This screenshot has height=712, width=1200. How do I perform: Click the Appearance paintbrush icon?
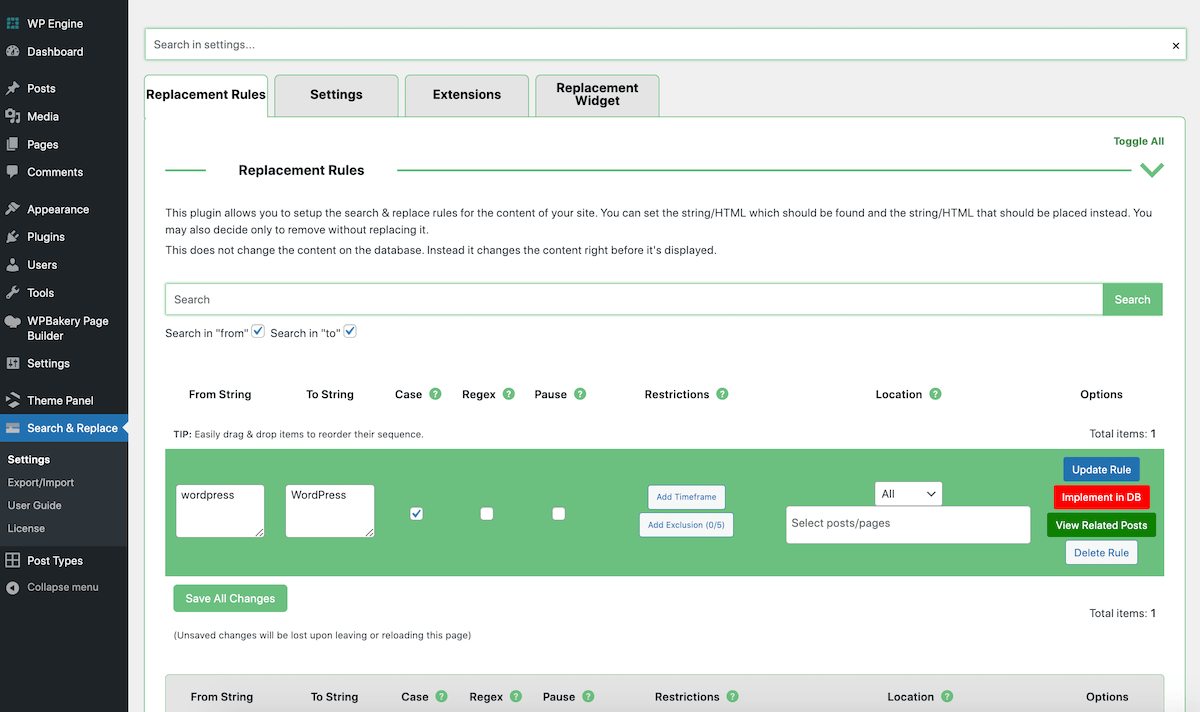click(x=12, y=209)
